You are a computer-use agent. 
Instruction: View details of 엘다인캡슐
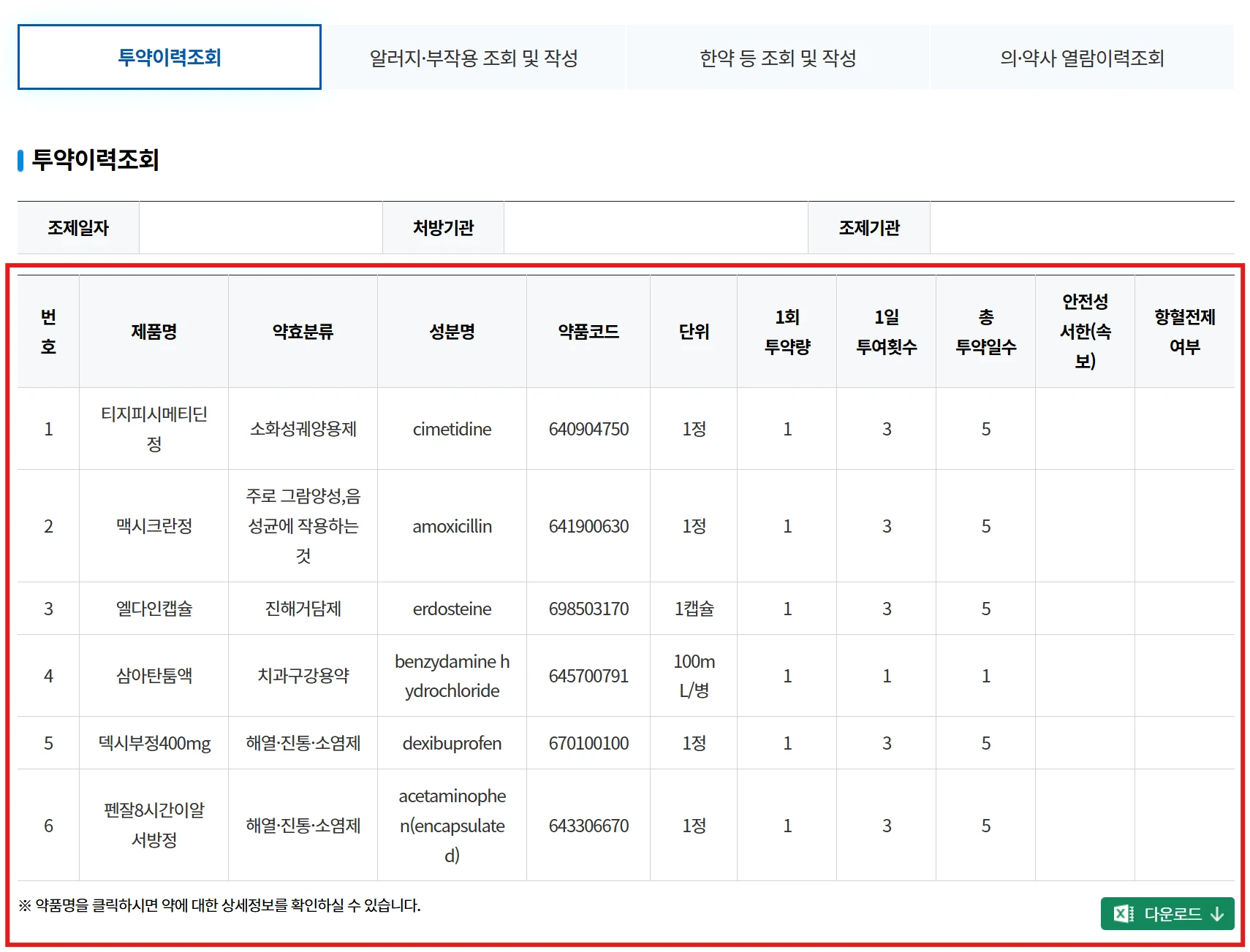[154, 609]
